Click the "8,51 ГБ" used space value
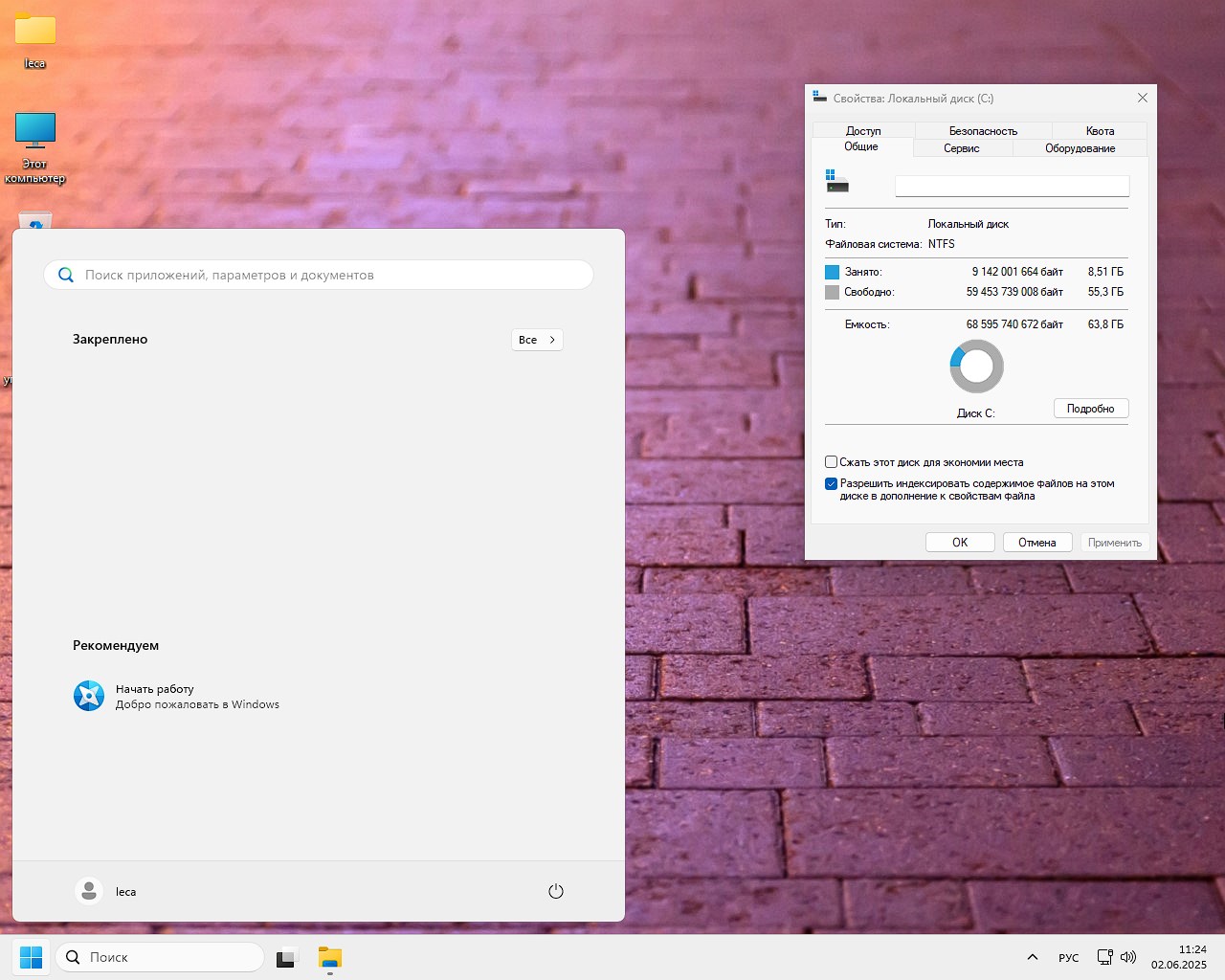 (1105, 272)
